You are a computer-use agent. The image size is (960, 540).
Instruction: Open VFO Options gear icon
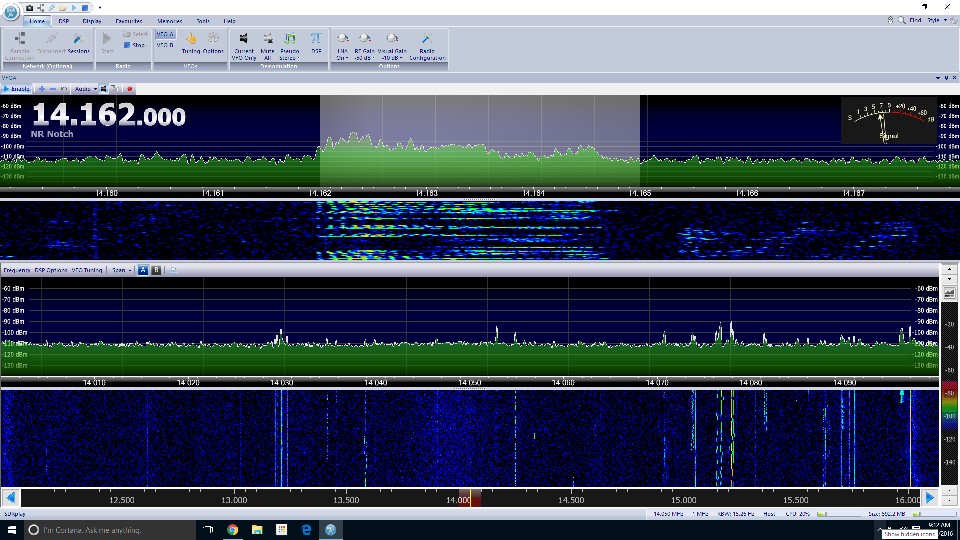213,43
